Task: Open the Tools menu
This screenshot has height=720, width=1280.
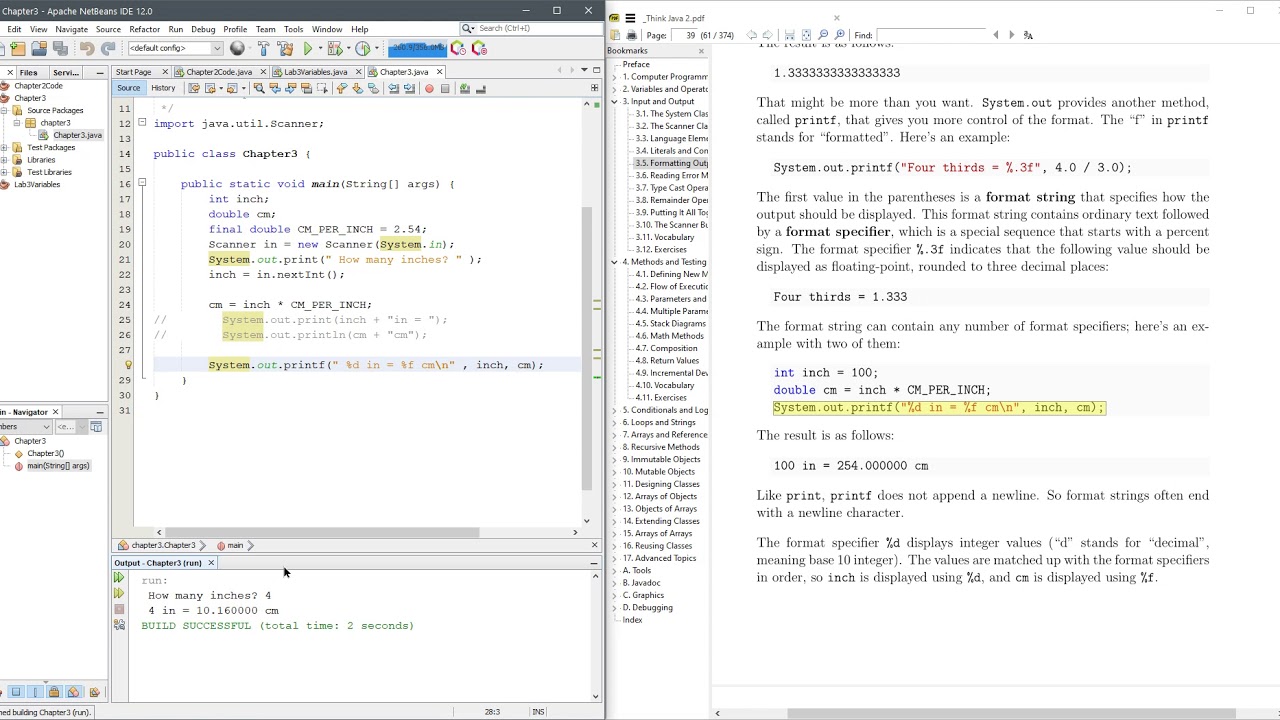Action: (x=293, y=29)
